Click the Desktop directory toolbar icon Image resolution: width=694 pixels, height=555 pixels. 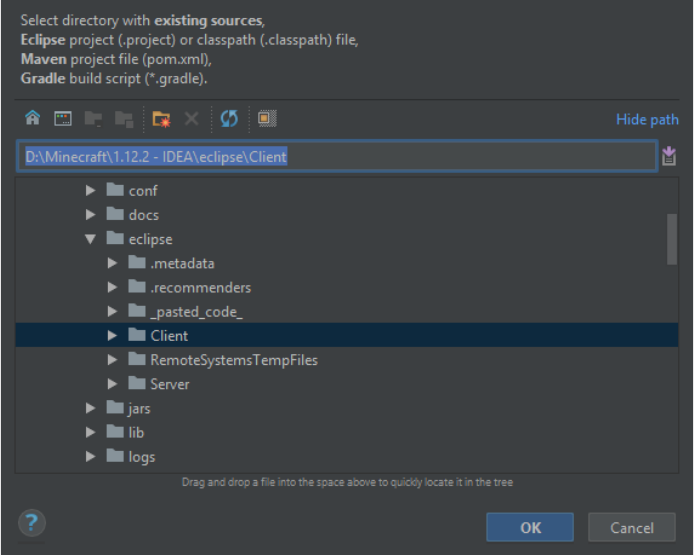pyautogui.click(x=63, y=119)
